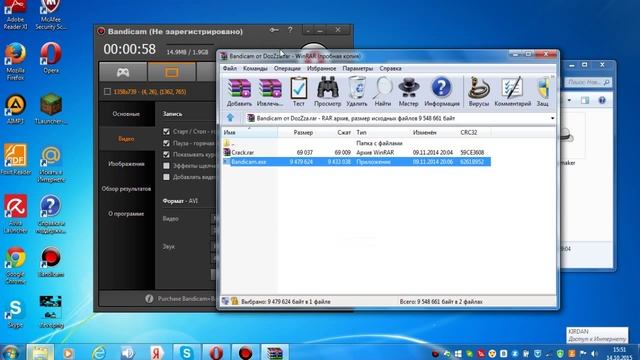Click the Explorer window search field
The width and height of the screenshot is (640, 360).
tap(588, 82)
